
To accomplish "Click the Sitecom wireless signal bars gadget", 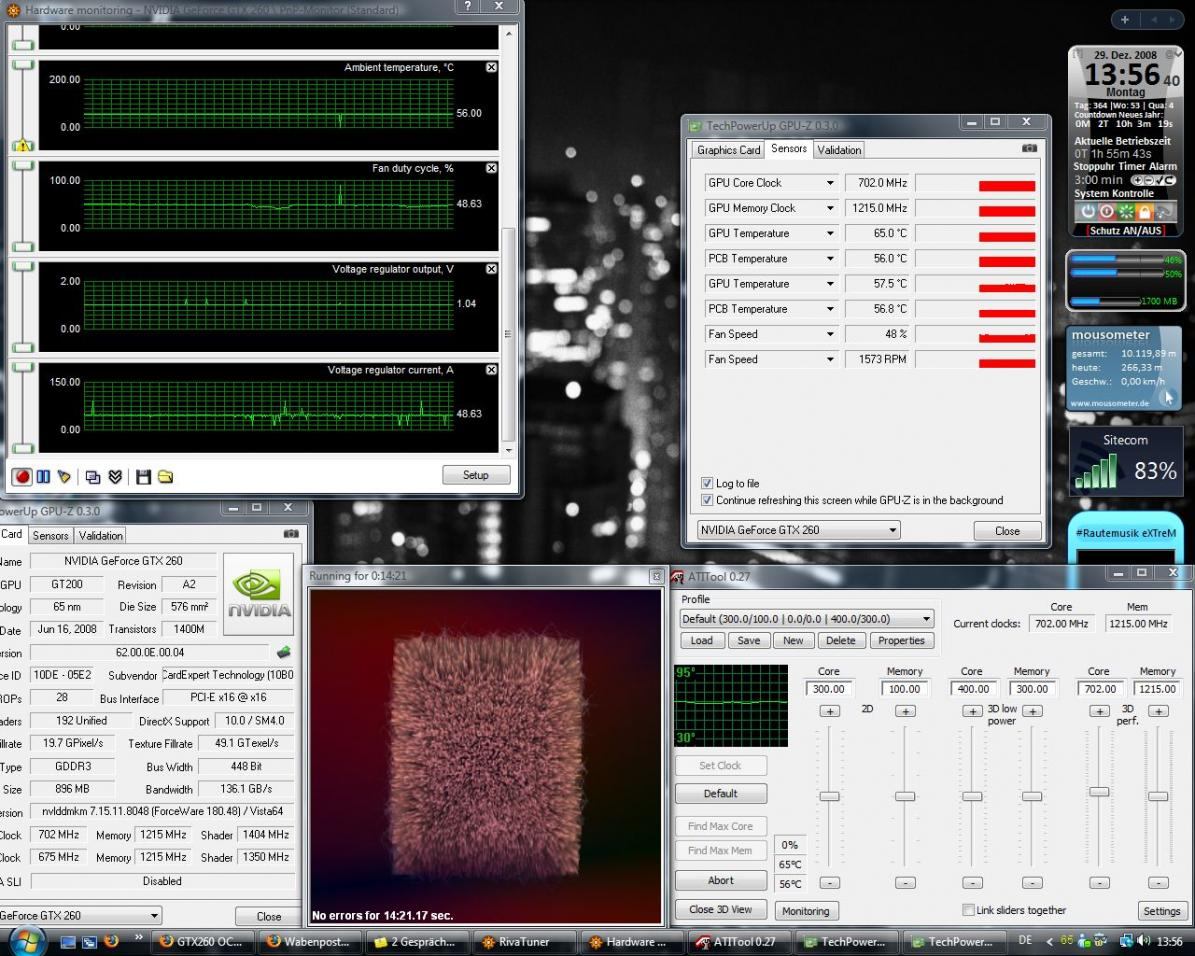I will click(1095, 471).
